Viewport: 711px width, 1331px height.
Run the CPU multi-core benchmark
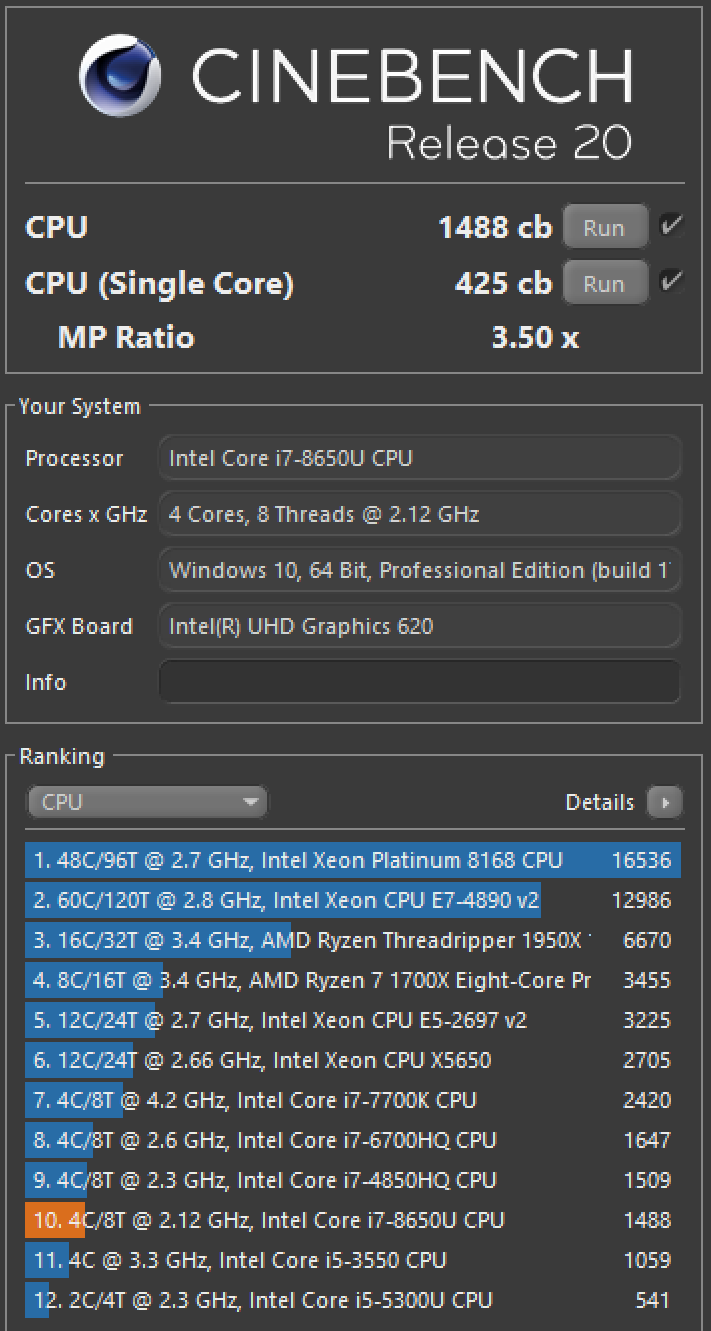[x=604, y=228]
